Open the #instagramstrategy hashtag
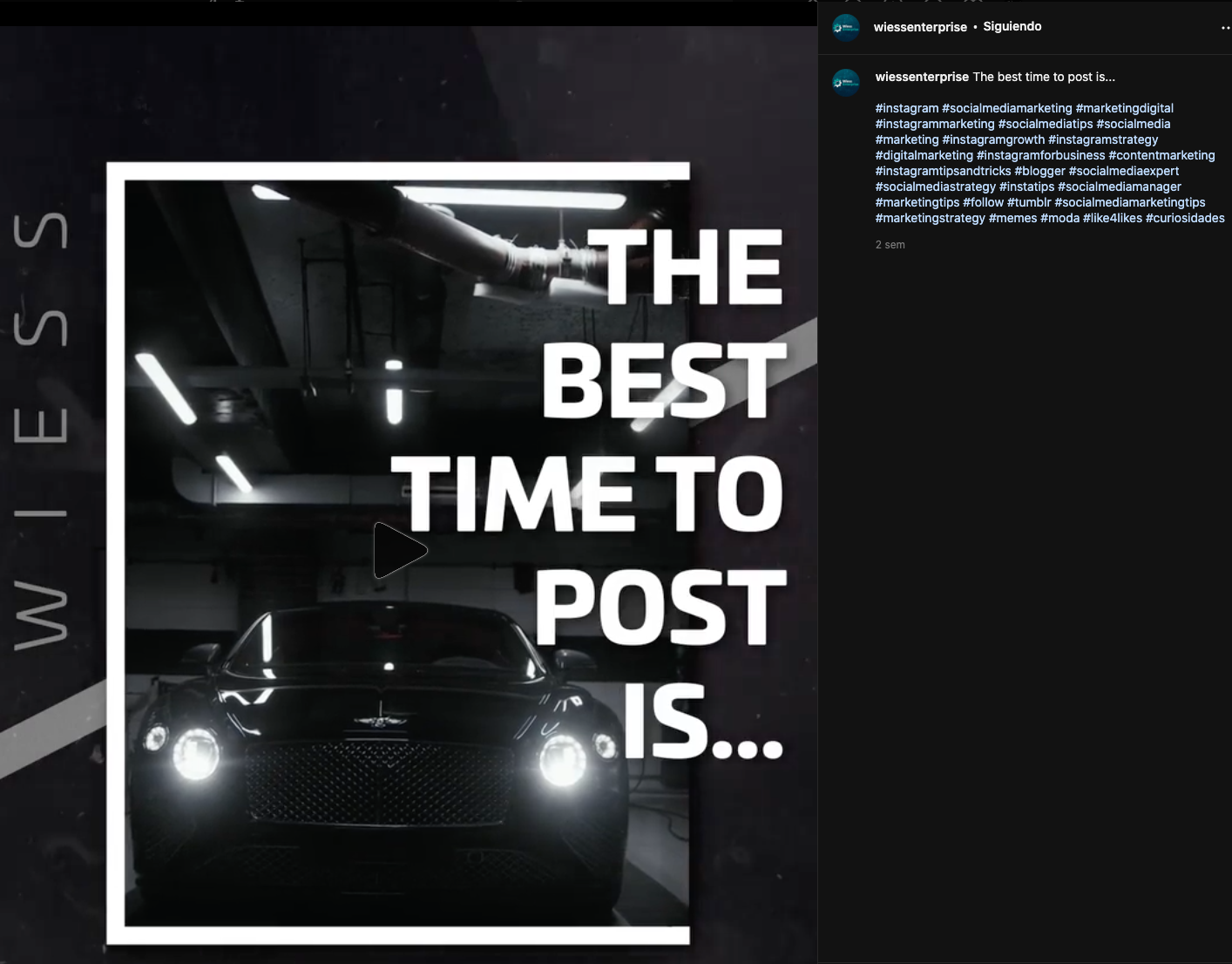The width and height of the screenshot is (1232, 964). [1103, 139]
